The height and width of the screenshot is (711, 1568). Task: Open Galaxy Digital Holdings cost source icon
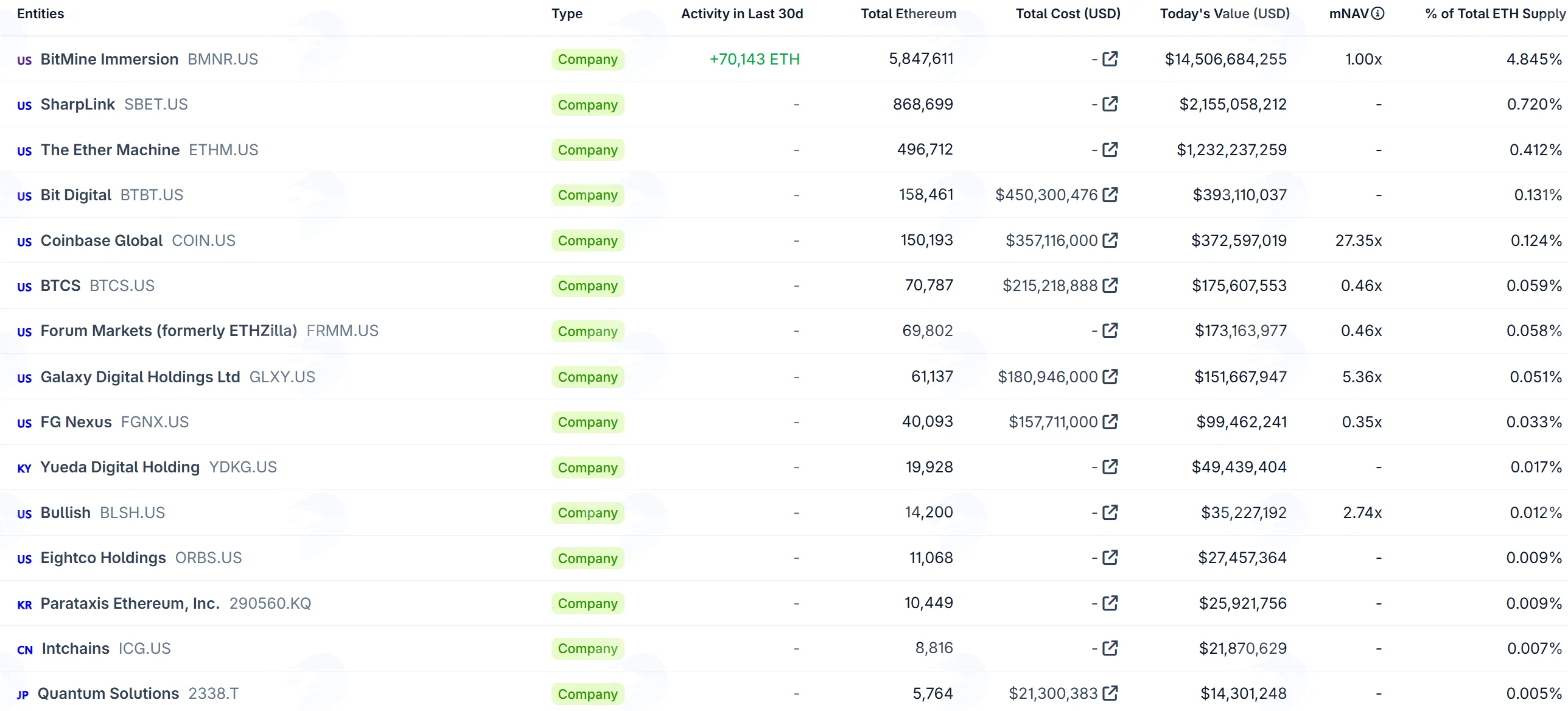(x=1110, y=376)
